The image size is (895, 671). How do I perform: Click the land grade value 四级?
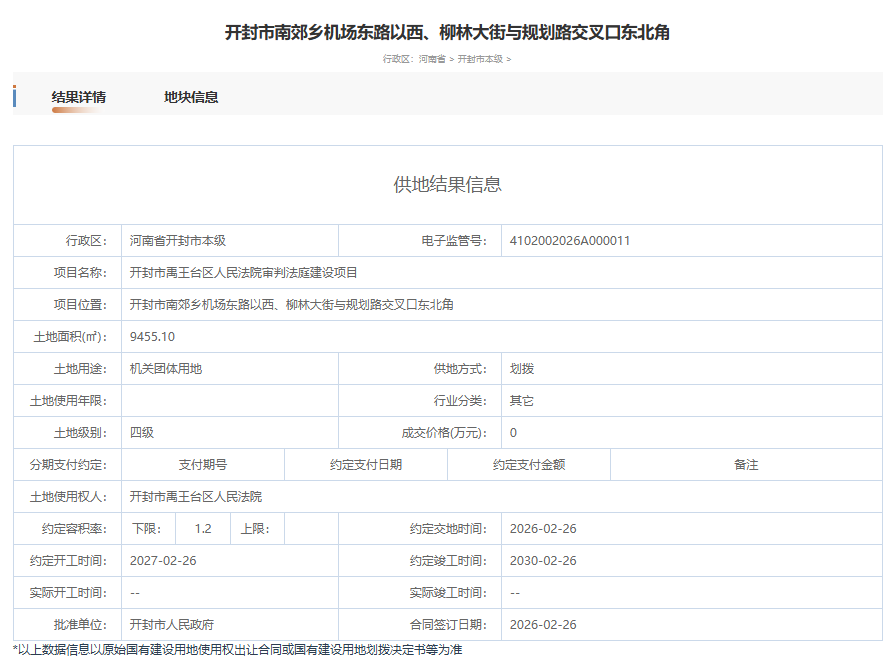click(142, 433)
